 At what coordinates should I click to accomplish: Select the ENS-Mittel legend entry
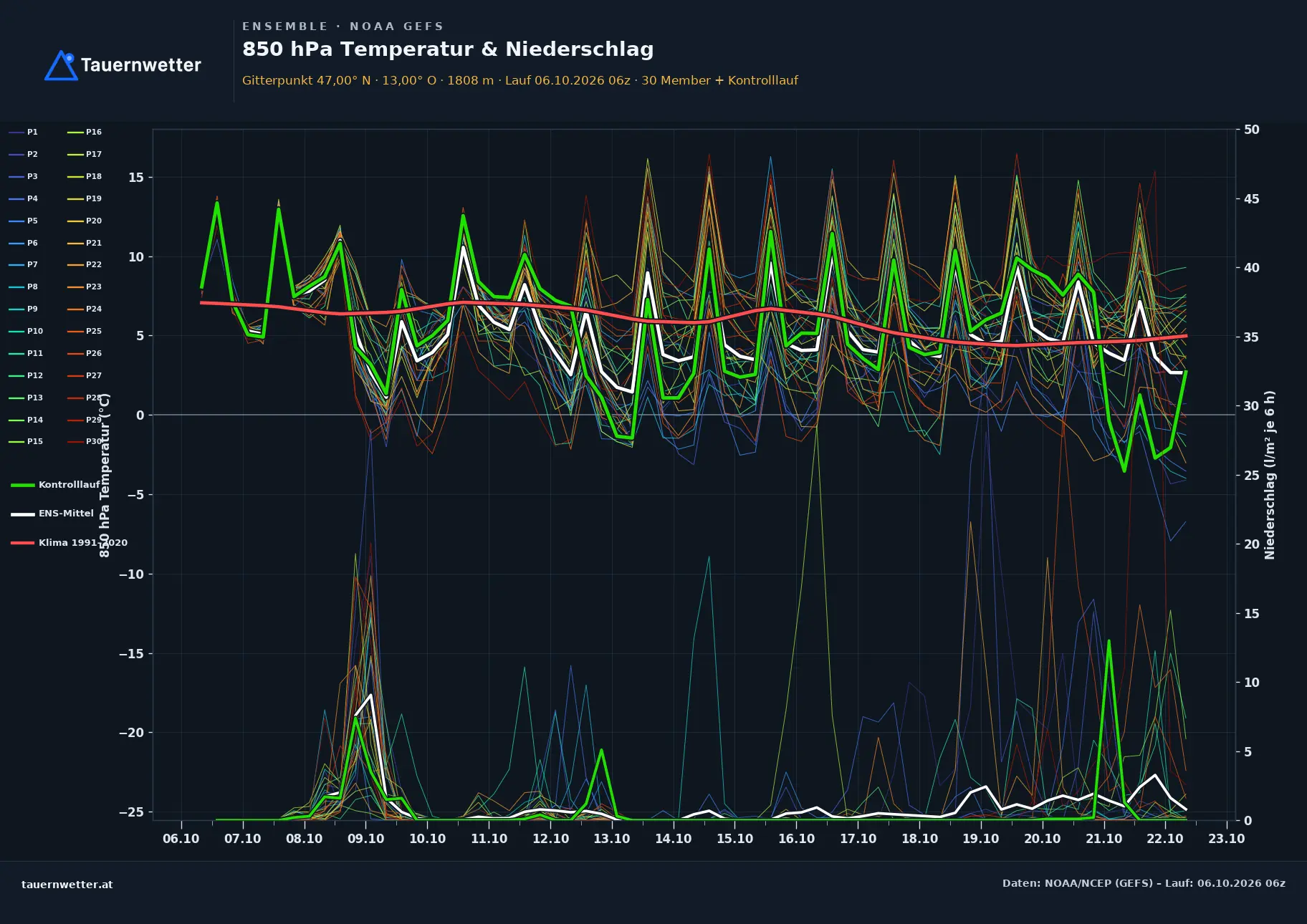coord(52,514)
